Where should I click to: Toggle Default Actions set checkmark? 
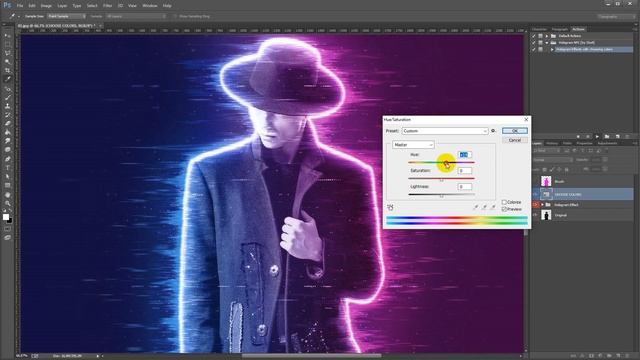click(534, 36)
